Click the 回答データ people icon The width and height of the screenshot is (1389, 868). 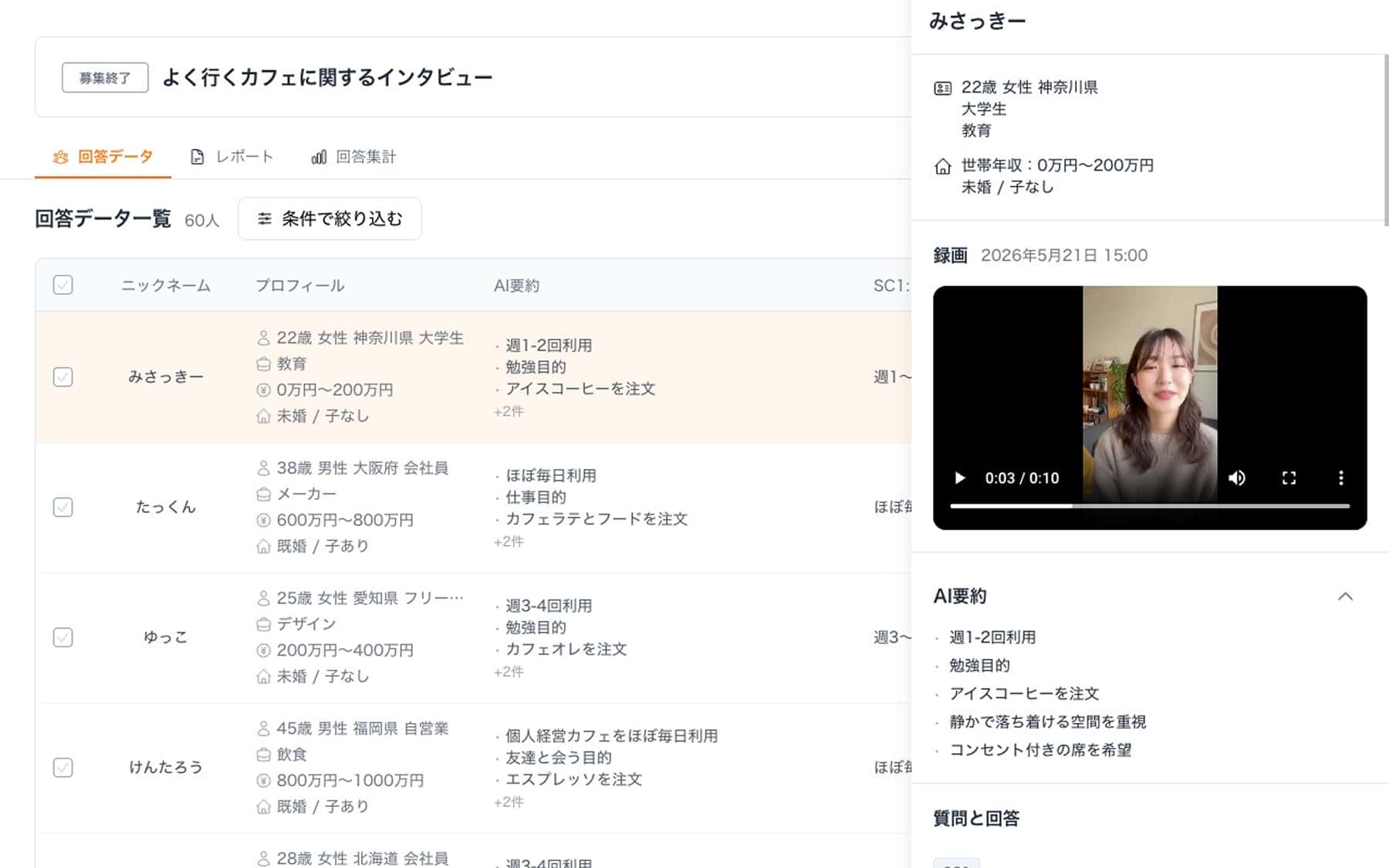click(60, 157)
